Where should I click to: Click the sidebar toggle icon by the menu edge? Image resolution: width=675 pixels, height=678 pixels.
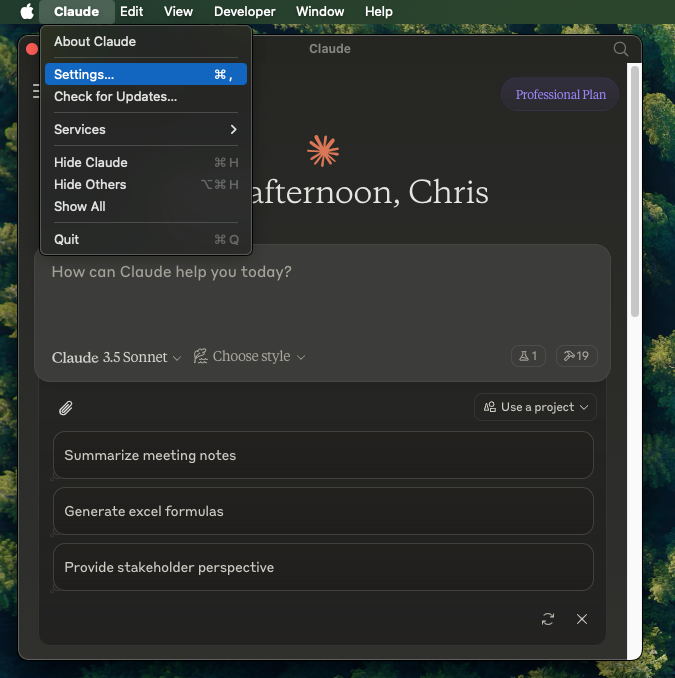click(36, 91)
